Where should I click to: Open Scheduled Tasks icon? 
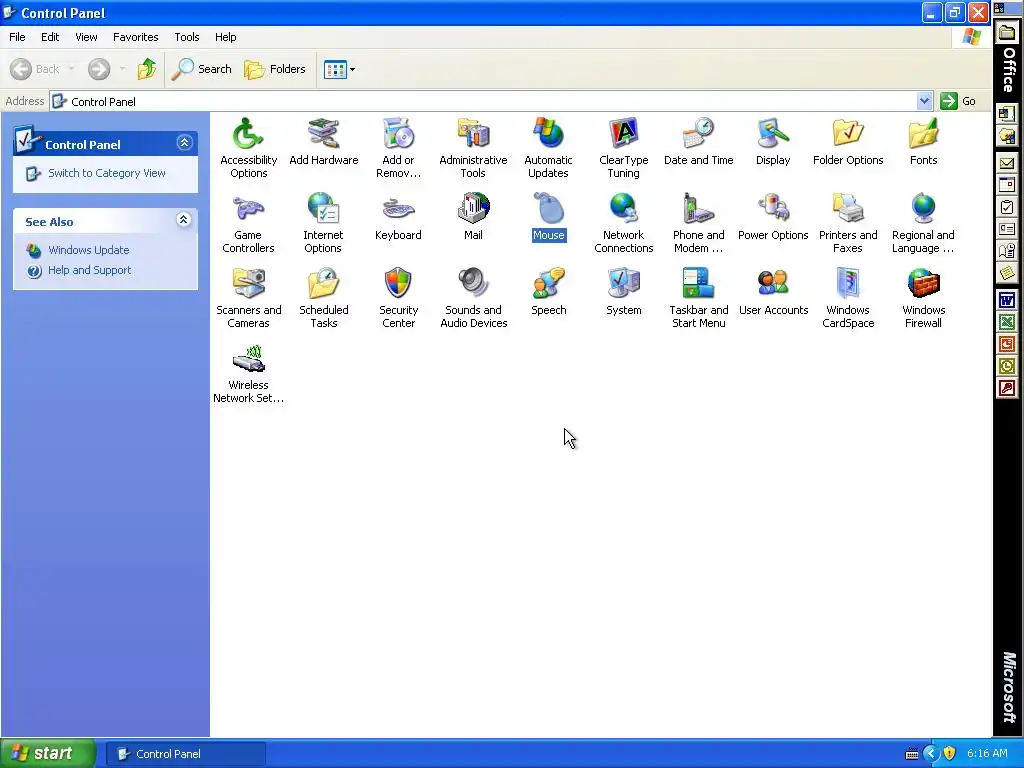tap(323, 284)
